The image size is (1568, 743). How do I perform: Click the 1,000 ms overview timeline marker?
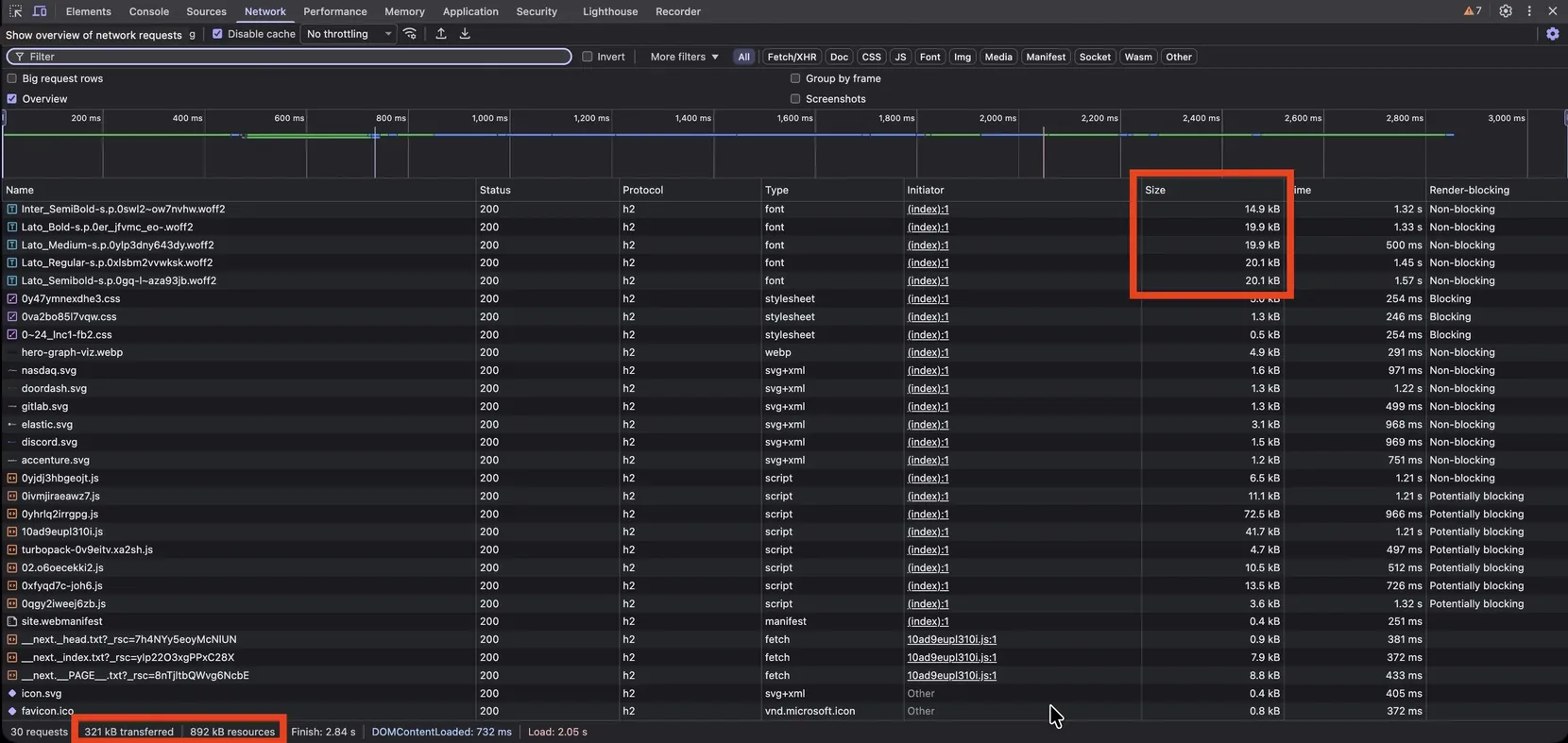pyautogui.click(x=489, y=118)
